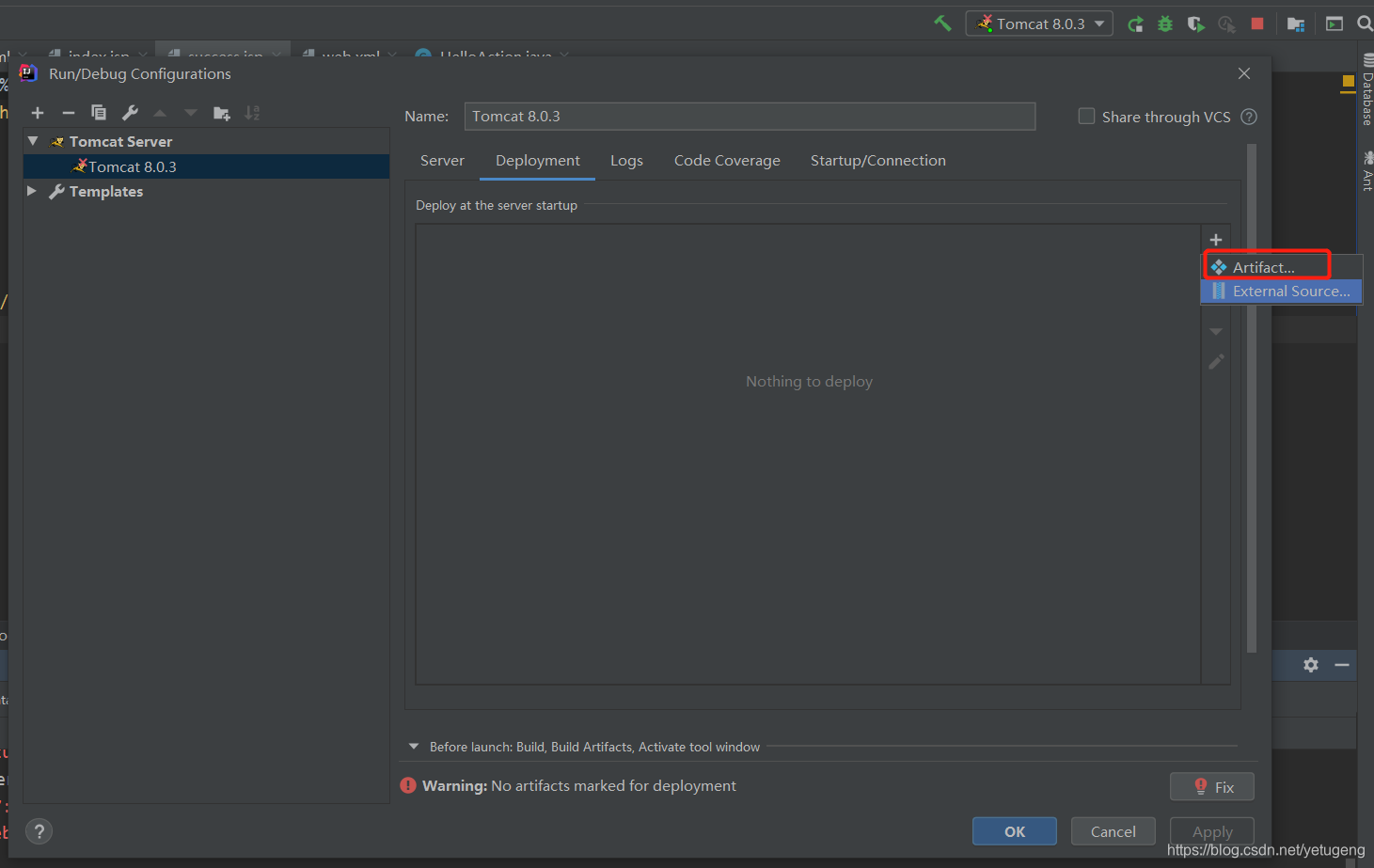Open Startup/Connection tab
This screenshot has width=1374, height=868.
tap(878, 161)
